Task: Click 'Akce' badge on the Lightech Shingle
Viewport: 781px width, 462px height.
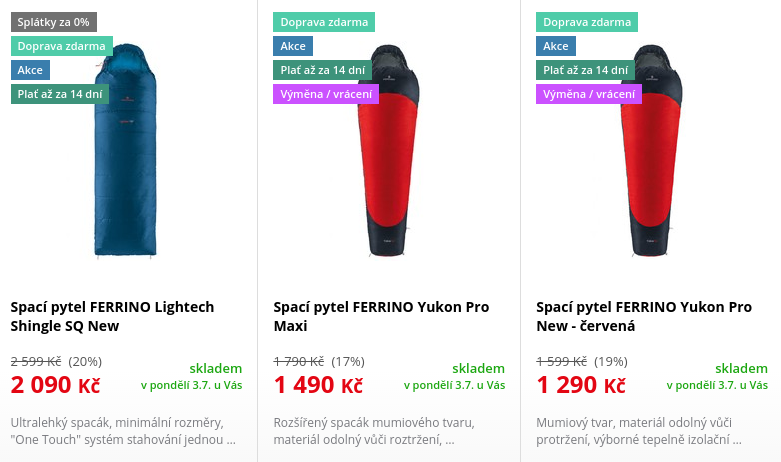Action: tap(30, 70)
